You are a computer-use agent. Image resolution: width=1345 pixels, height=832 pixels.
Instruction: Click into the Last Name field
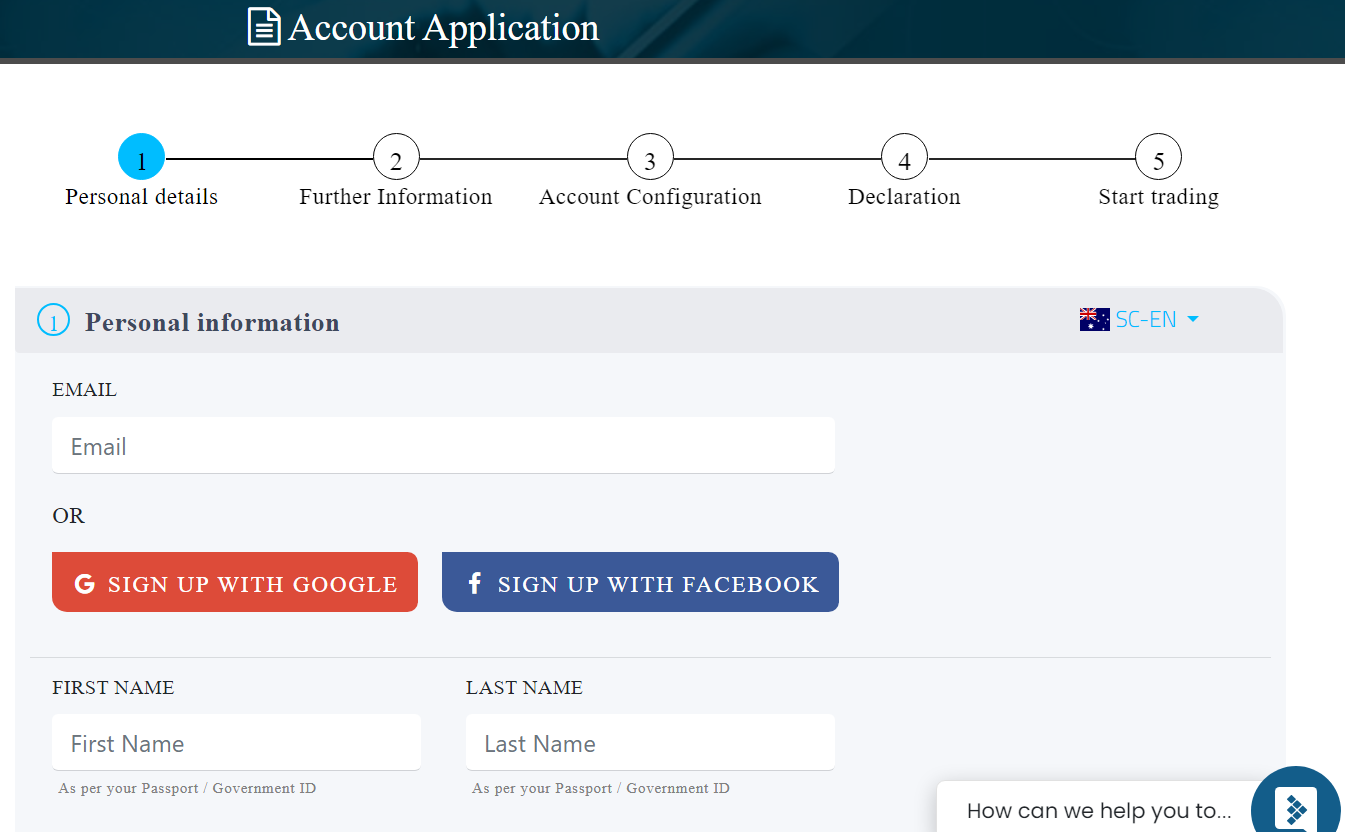click(x=650, y=743)
